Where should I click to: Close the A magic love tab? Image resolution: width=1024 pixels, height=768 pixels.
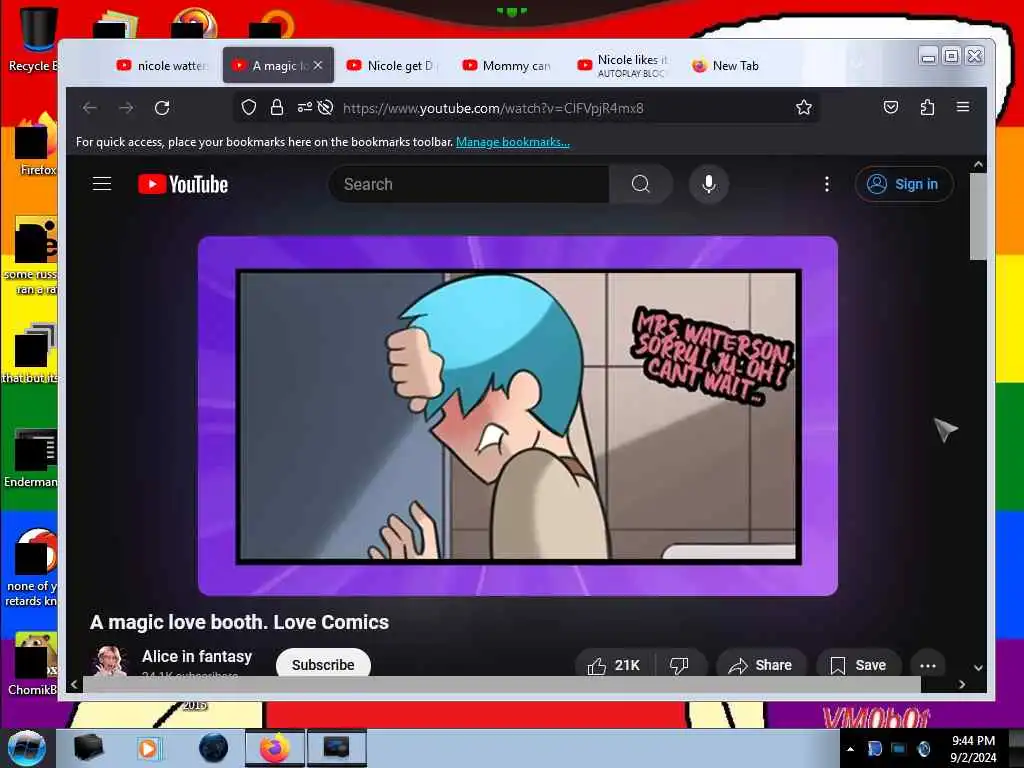click(x=318, y=65)
